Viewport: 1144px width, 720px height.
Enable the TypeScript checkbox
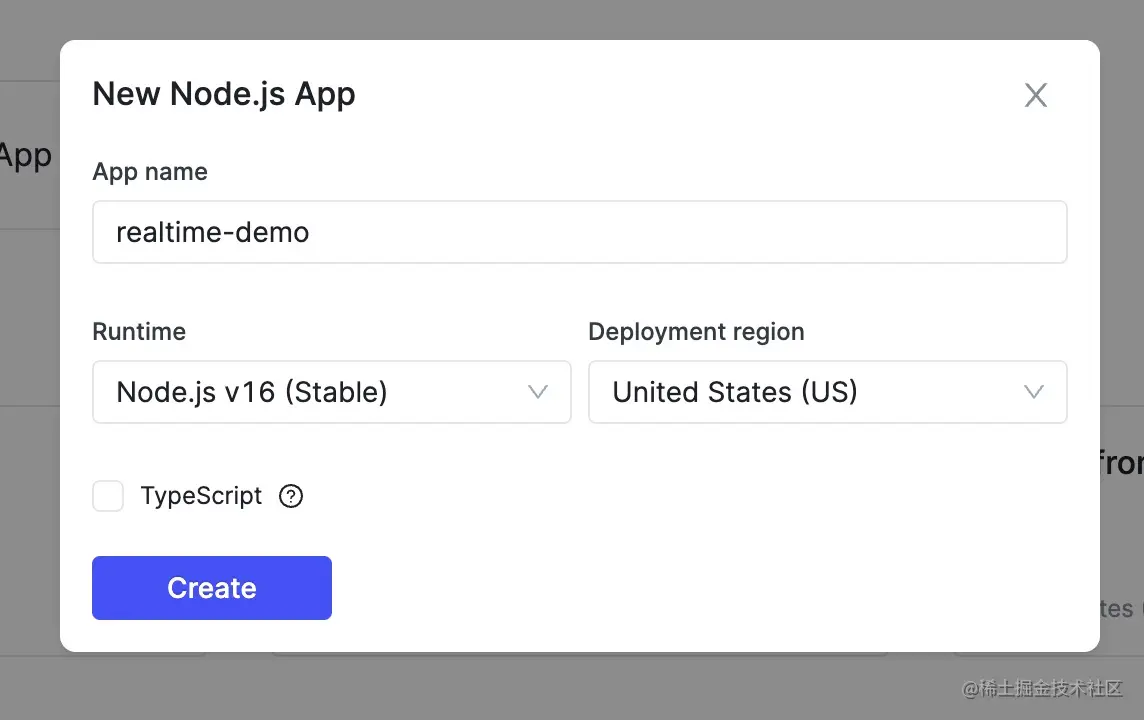point(108,496)
